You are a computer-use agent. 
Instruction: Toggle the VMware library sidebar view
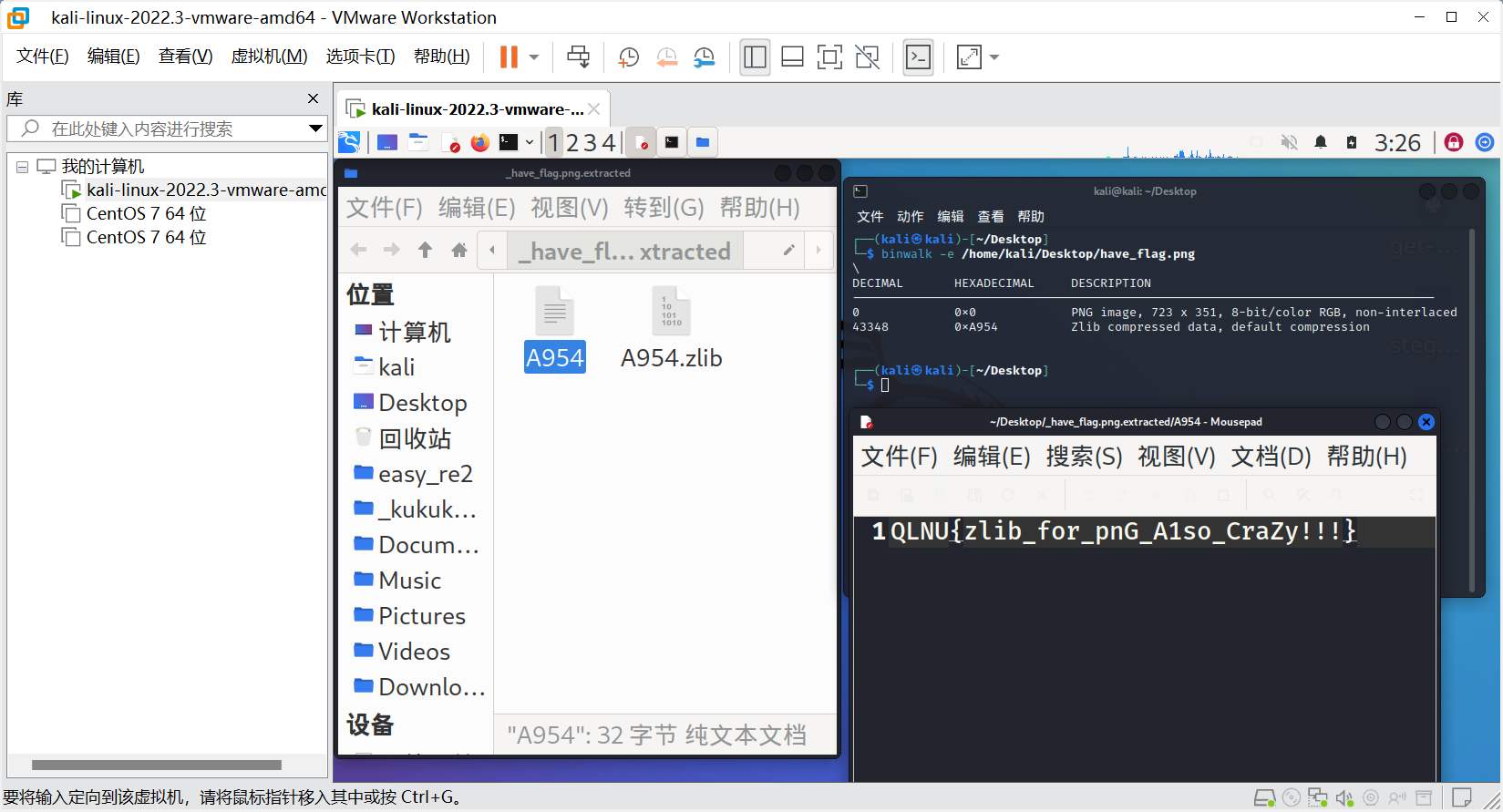(755, 57)
